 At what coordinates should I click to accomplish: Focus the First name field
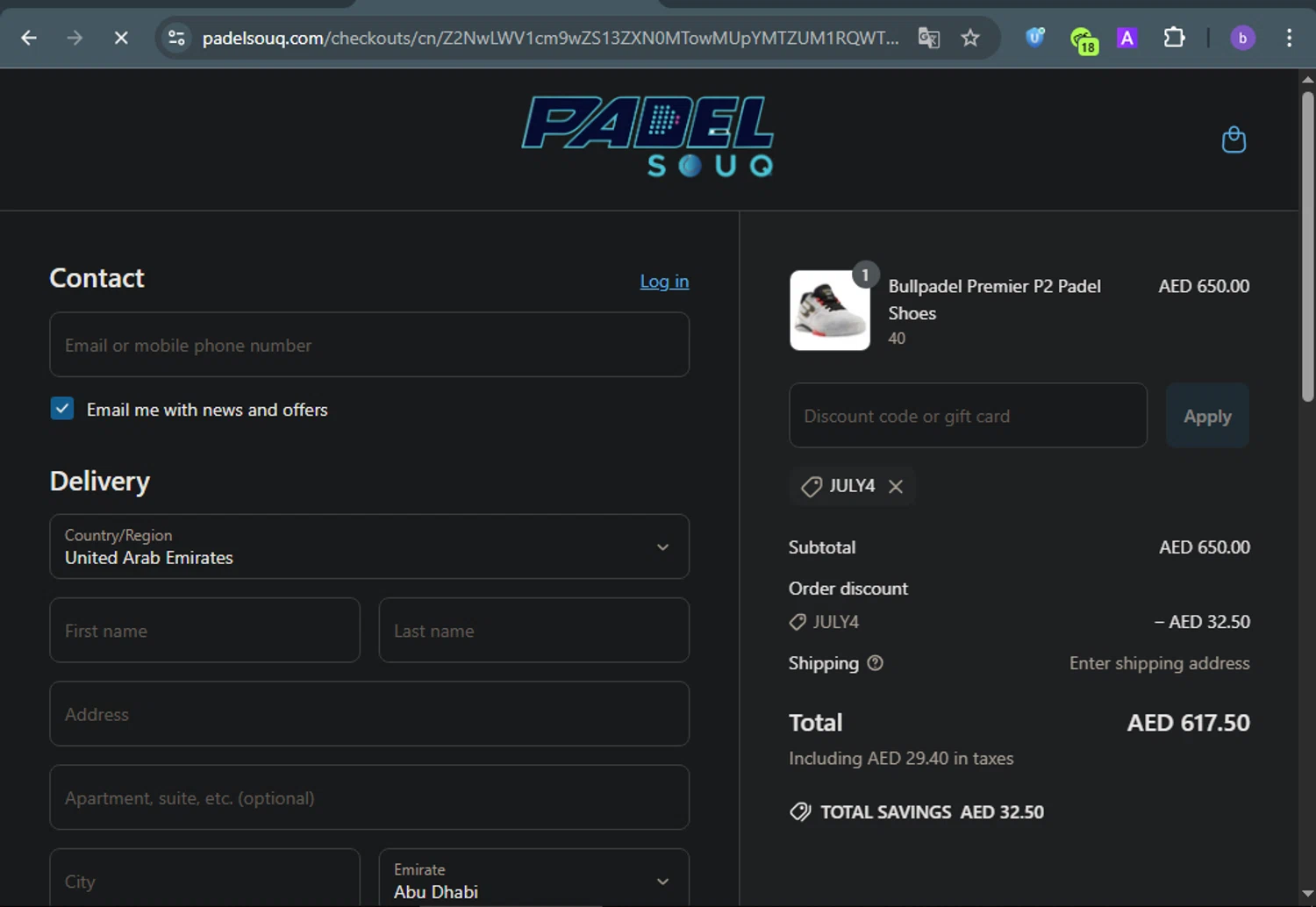pyautogui.click(x=204, y=630)
